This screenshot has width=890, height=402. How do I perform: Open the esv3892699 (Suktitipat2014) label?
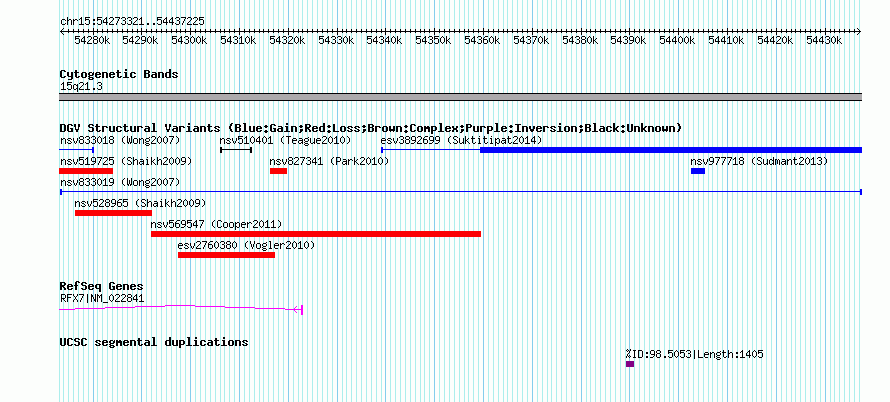point(461,140)
